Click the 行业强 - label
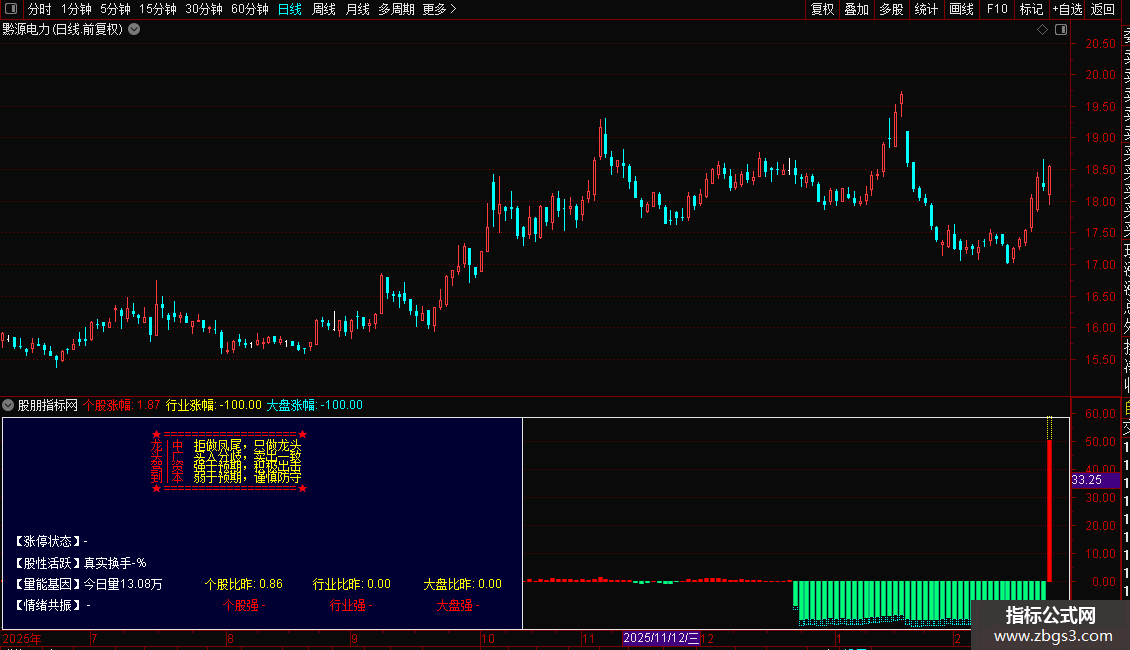1130x650 pixels. 351,605
